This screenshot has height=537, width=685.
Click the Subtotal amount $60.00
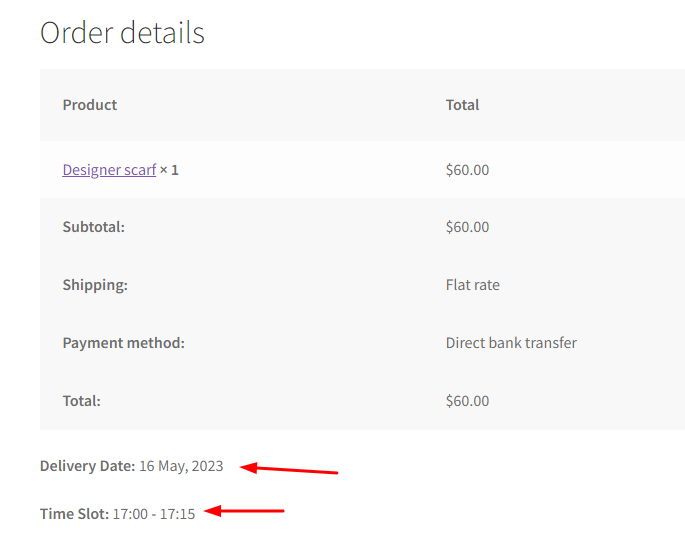(x=467, y=227)
